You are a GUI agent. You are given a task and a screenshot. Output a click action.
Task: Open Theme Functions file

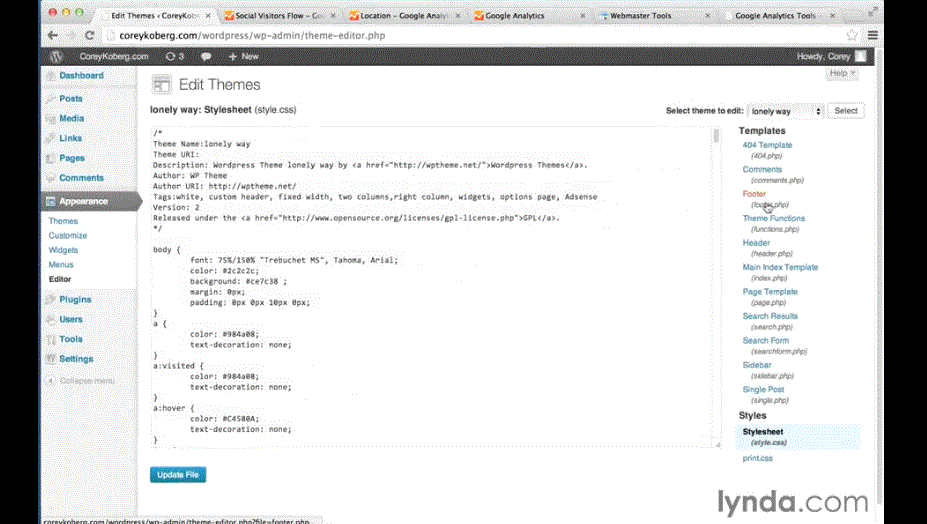pyautogui.click(x=774, y=218)
